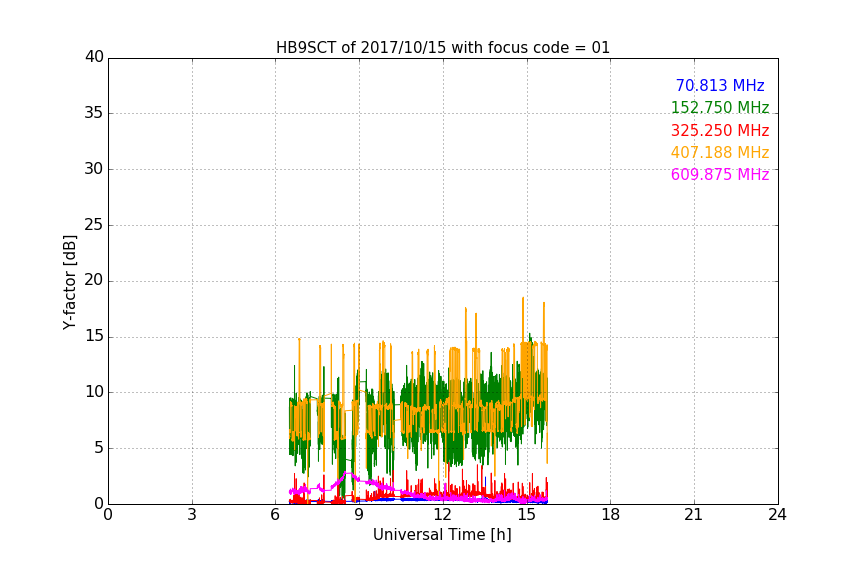The height and width of the screenshot is (576, 864).
Task: Click the x-axis tick value 12
Action: click(443, 515)
